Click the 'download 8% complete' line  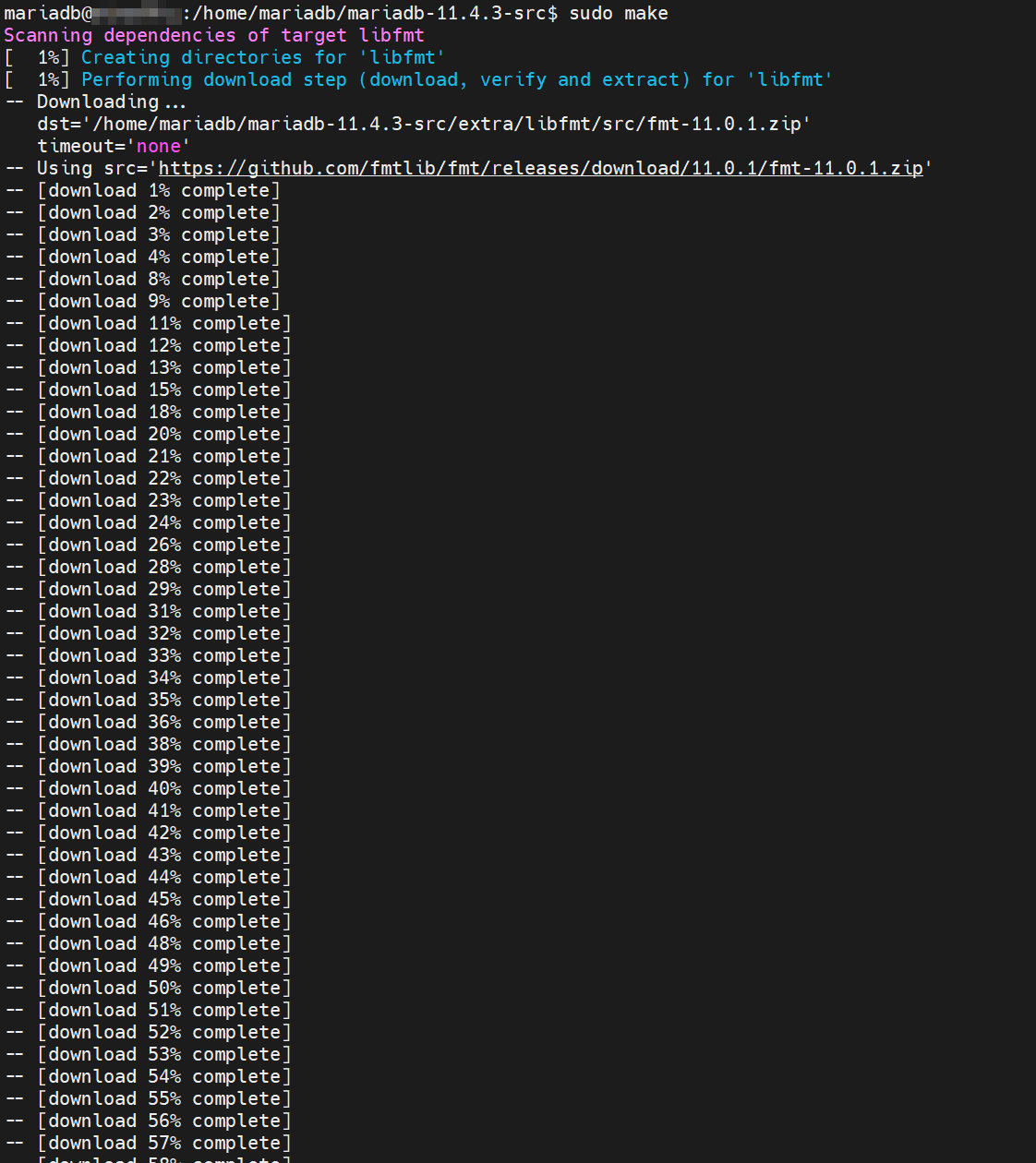tap(143, 280)
